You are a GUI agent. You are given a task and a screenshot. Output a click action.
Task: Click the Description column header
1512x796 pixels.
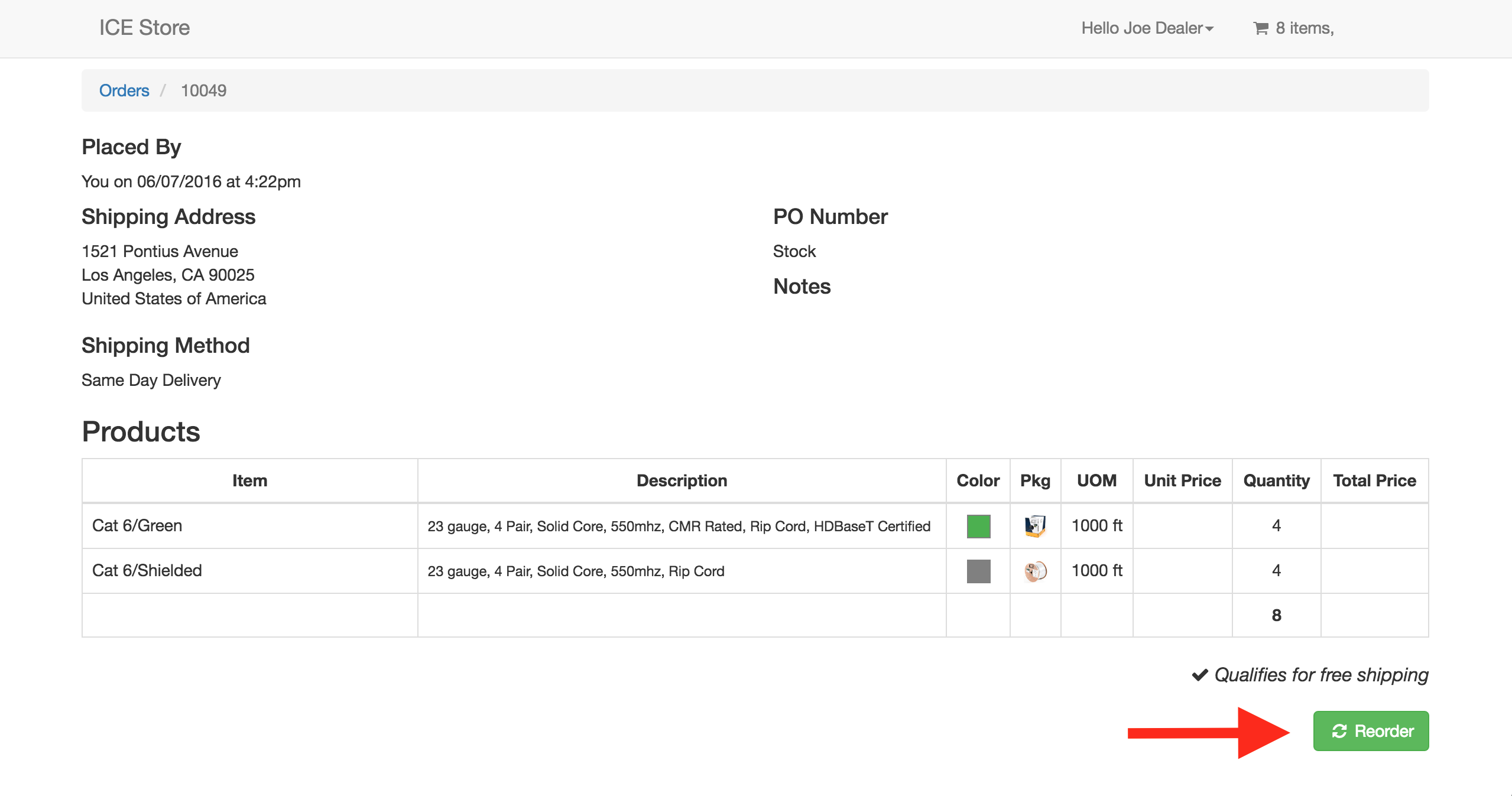tap(682, 480)
